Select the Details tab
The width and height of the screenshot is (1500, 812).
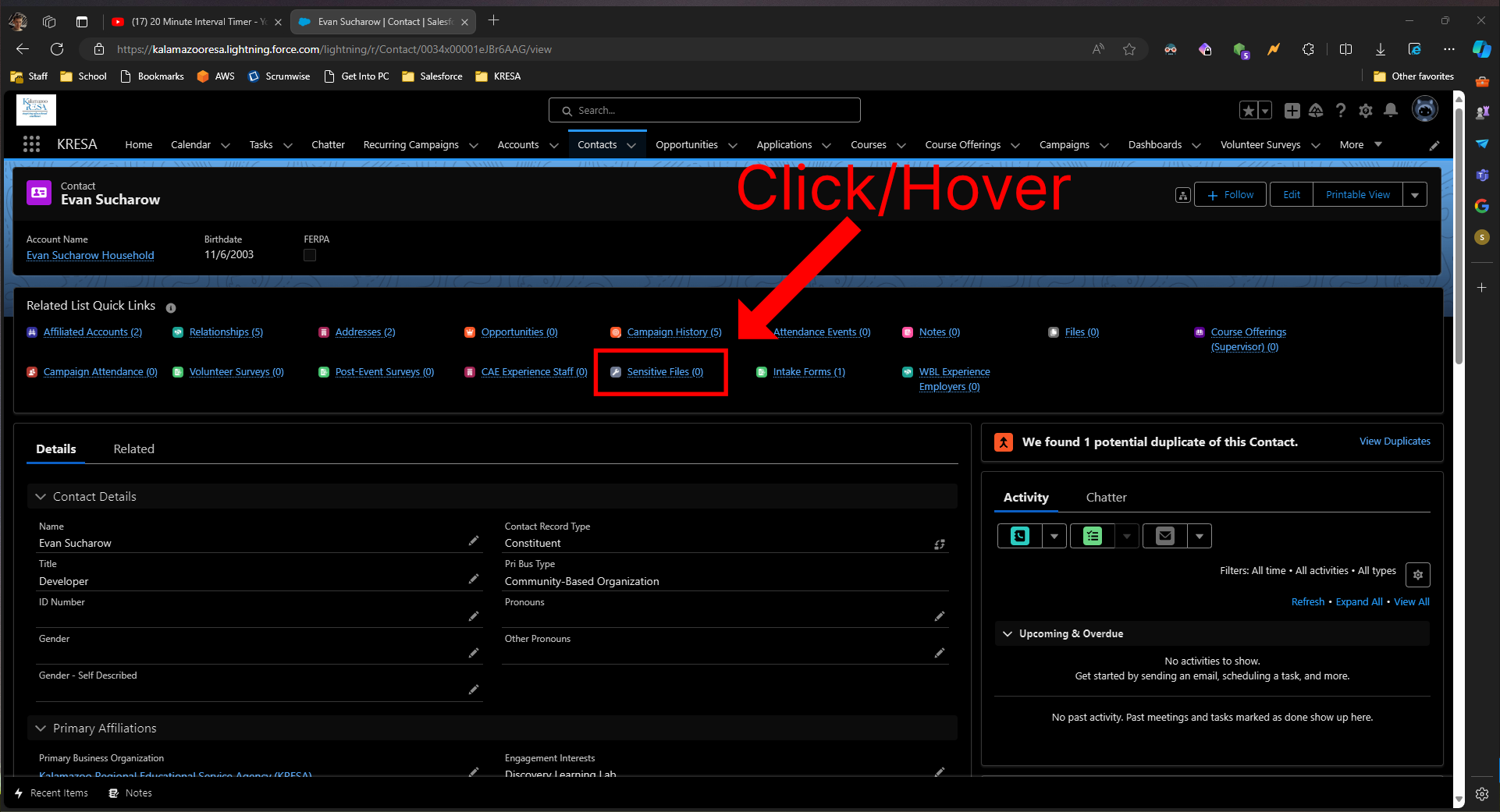56,449
